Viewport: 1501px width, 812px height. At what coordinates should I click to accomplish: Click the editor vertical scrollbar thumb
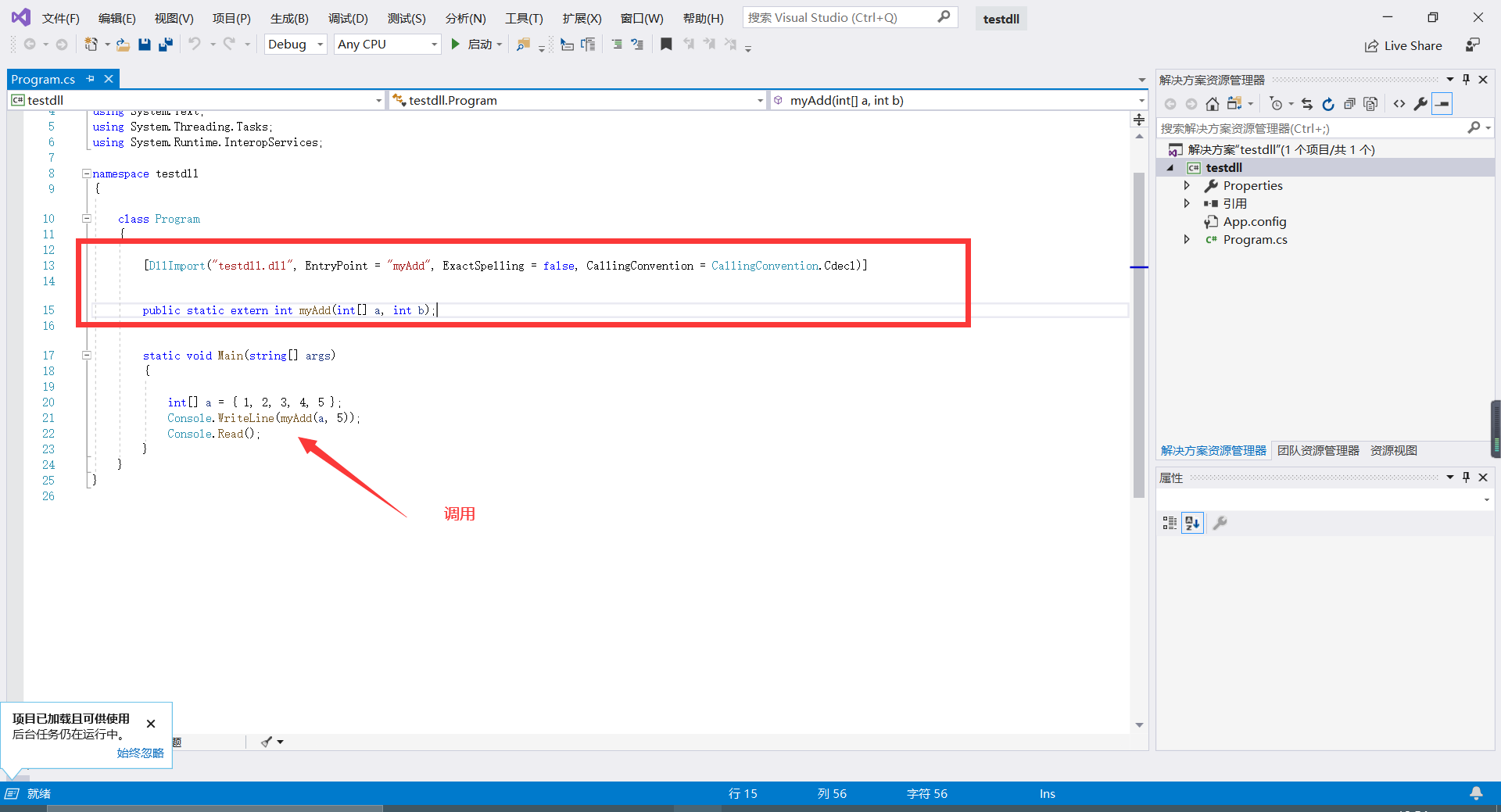tap(1139, 334)
